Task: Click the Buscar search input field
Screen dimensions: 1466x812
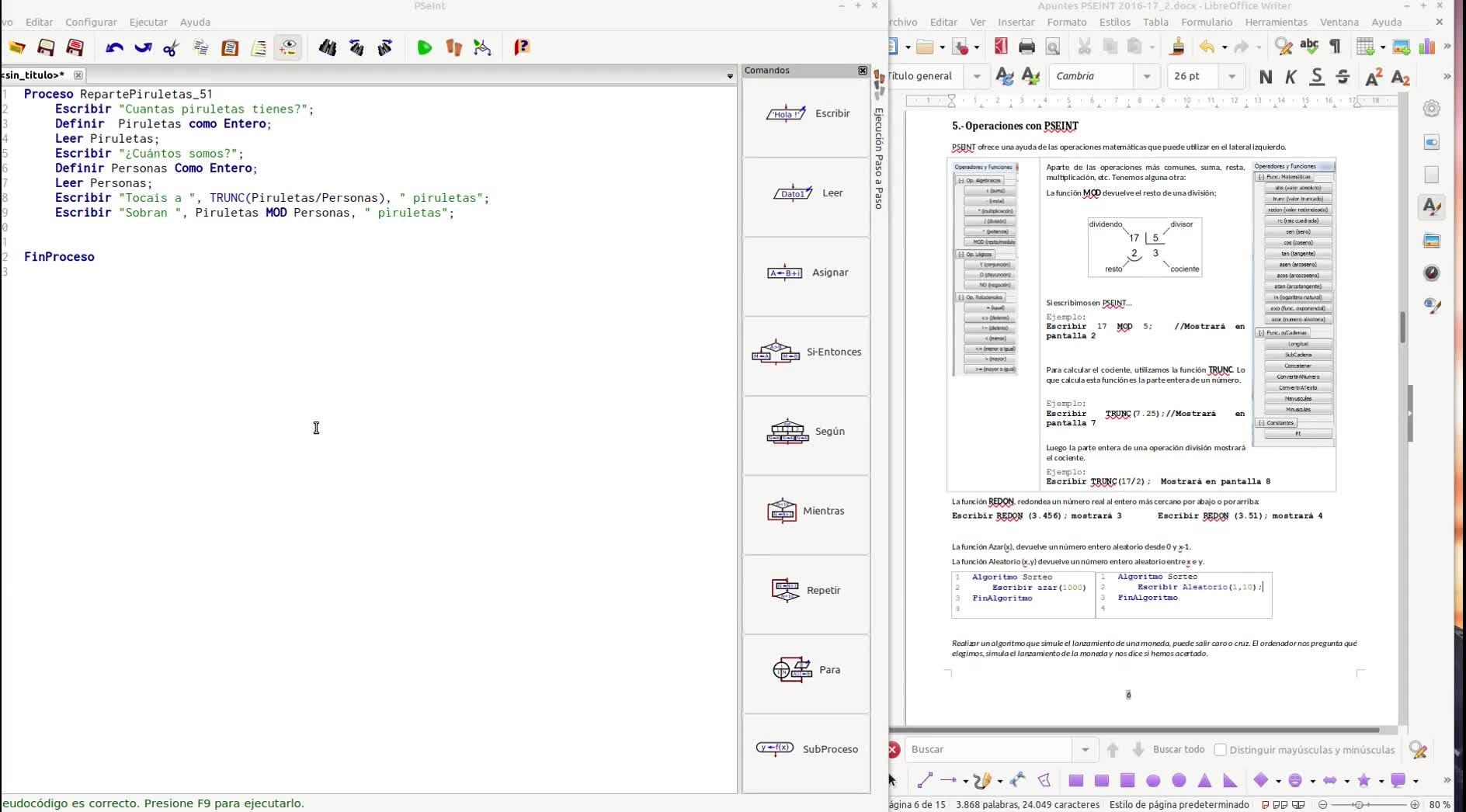Action: (x=988, y=750)
